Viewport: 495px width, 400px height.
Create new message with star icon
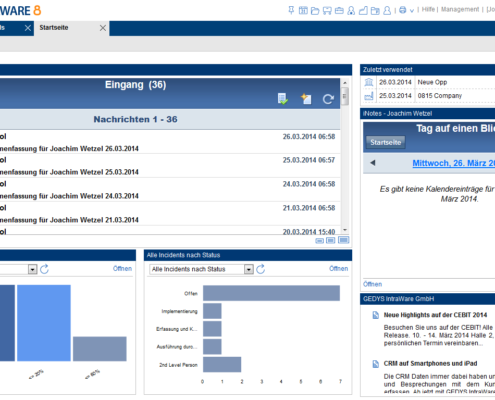click(x=306, y=99)
